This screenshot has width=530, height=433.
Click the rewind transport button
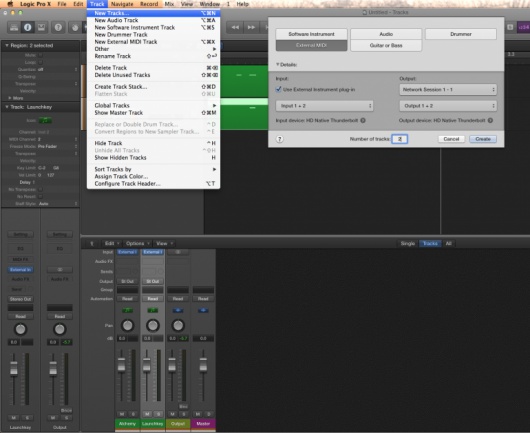[235, 27]
